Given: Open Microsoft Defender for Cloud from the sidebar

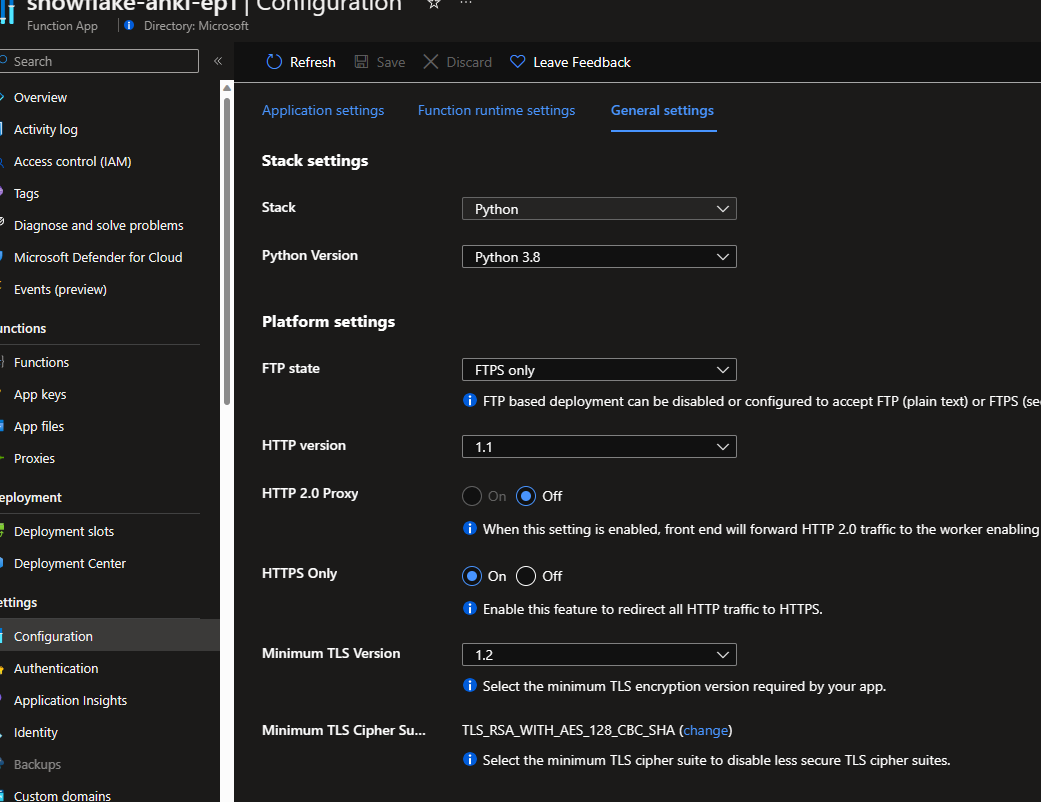Looking at the screenshot, I should (97, 257).
